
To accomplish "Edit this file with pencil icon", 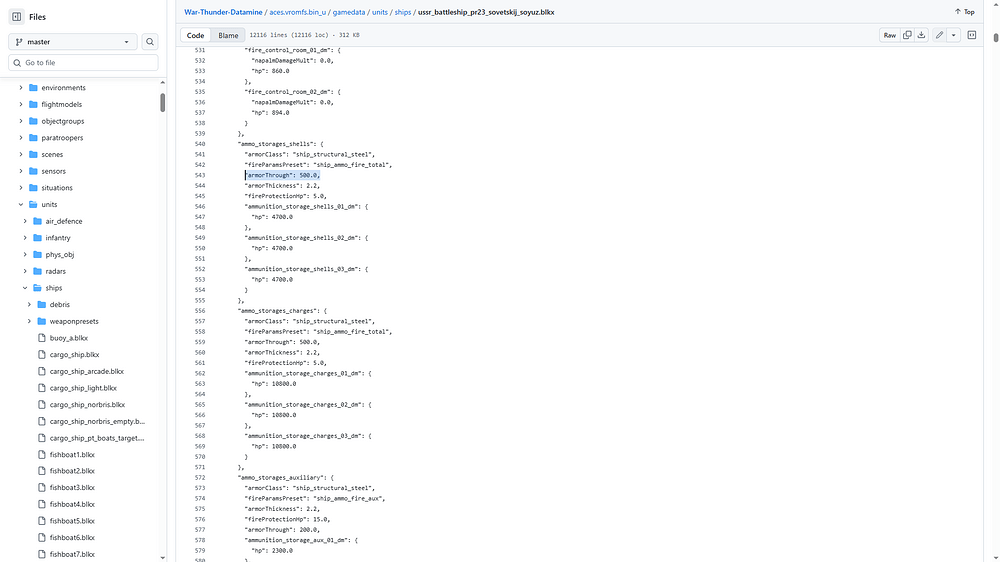I will (939, 35).
